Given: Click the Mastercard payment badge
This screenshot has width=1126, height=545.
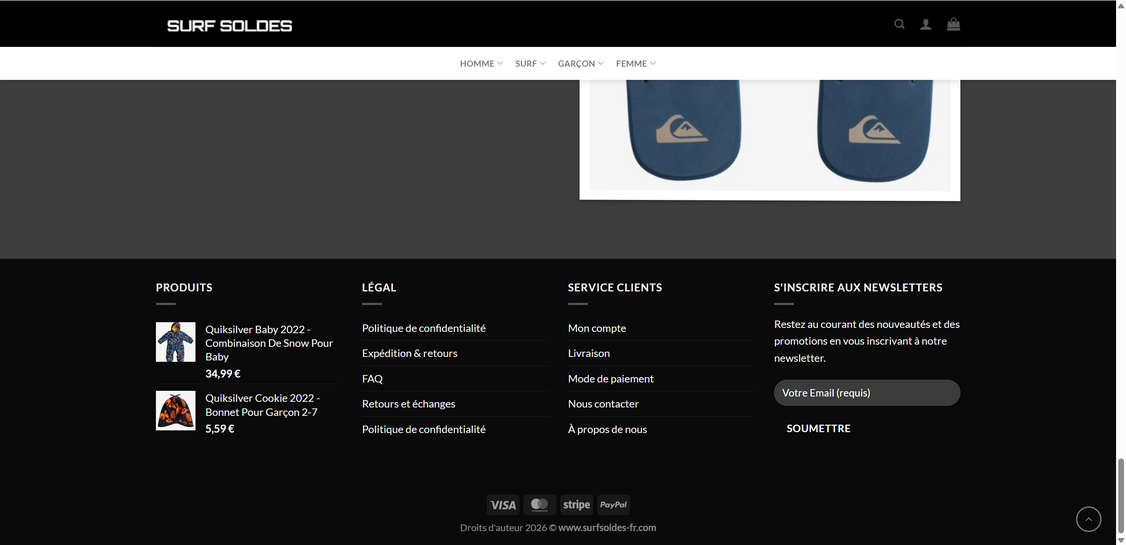Looking at the screenshot, I should 539,505.
